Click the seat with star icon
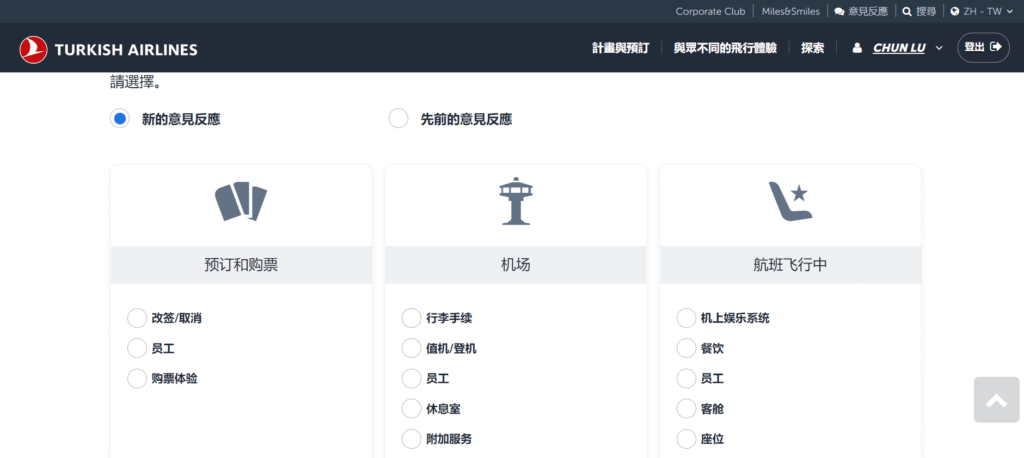The image size is (1024, 458). (x=790, y=201)
